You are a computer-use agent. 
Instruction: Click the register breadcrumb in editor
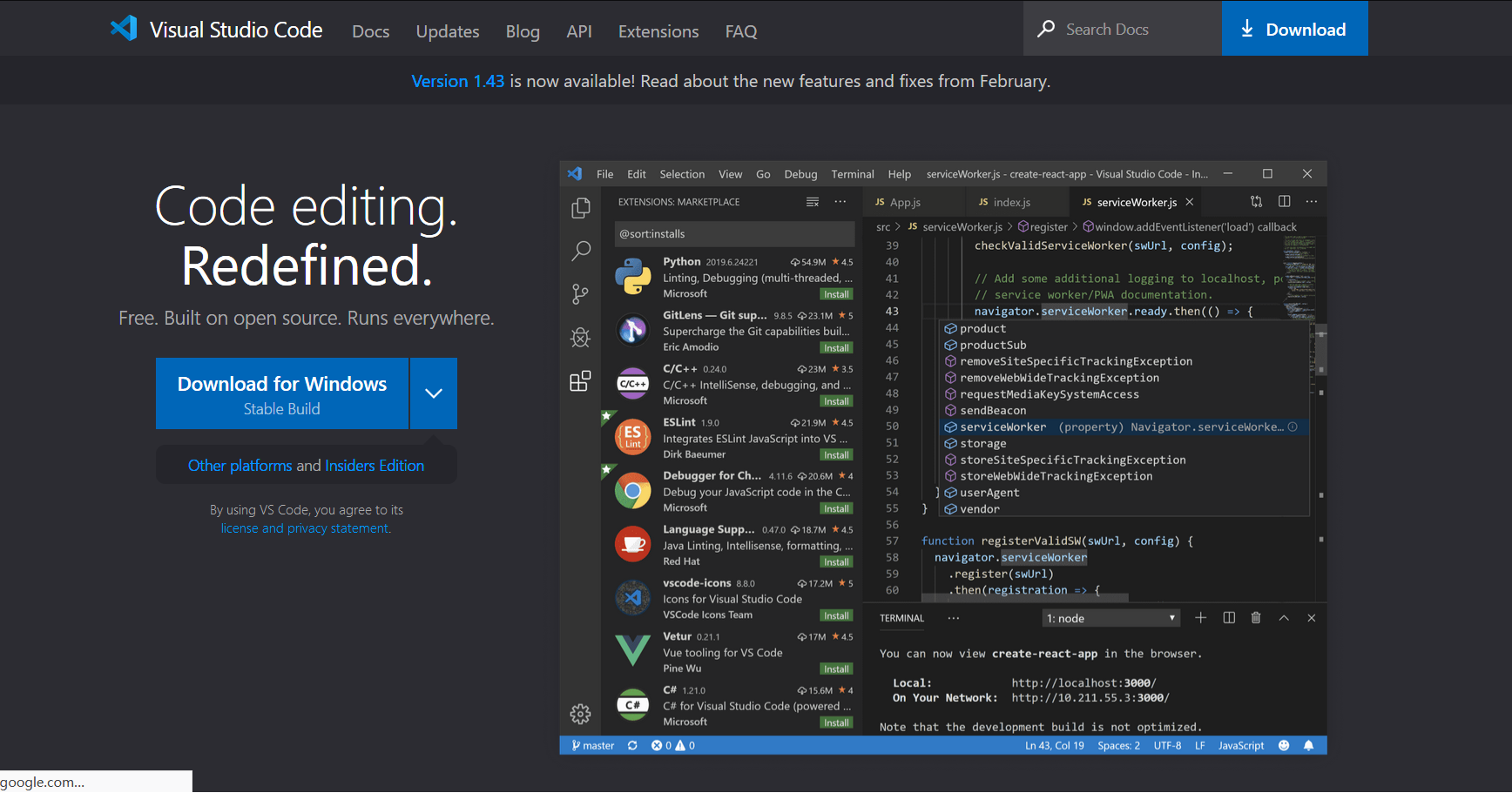tap(1043, 226)
